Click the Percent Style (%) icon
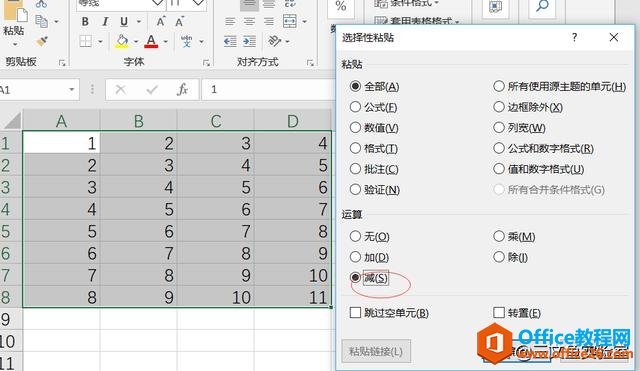 341,6
